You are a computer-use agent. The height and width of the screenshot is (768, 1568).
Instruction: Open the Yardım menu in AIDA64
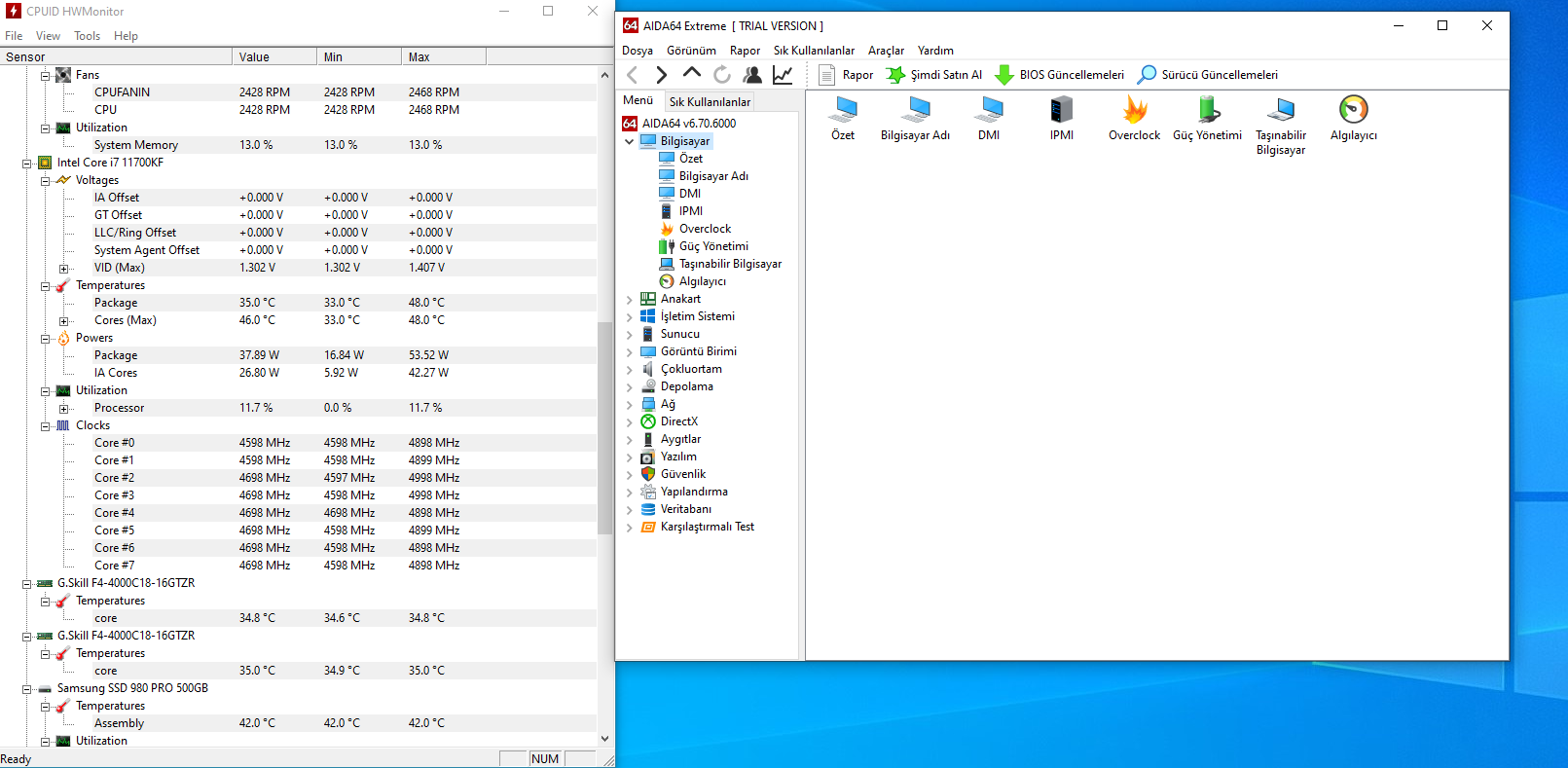935,51
